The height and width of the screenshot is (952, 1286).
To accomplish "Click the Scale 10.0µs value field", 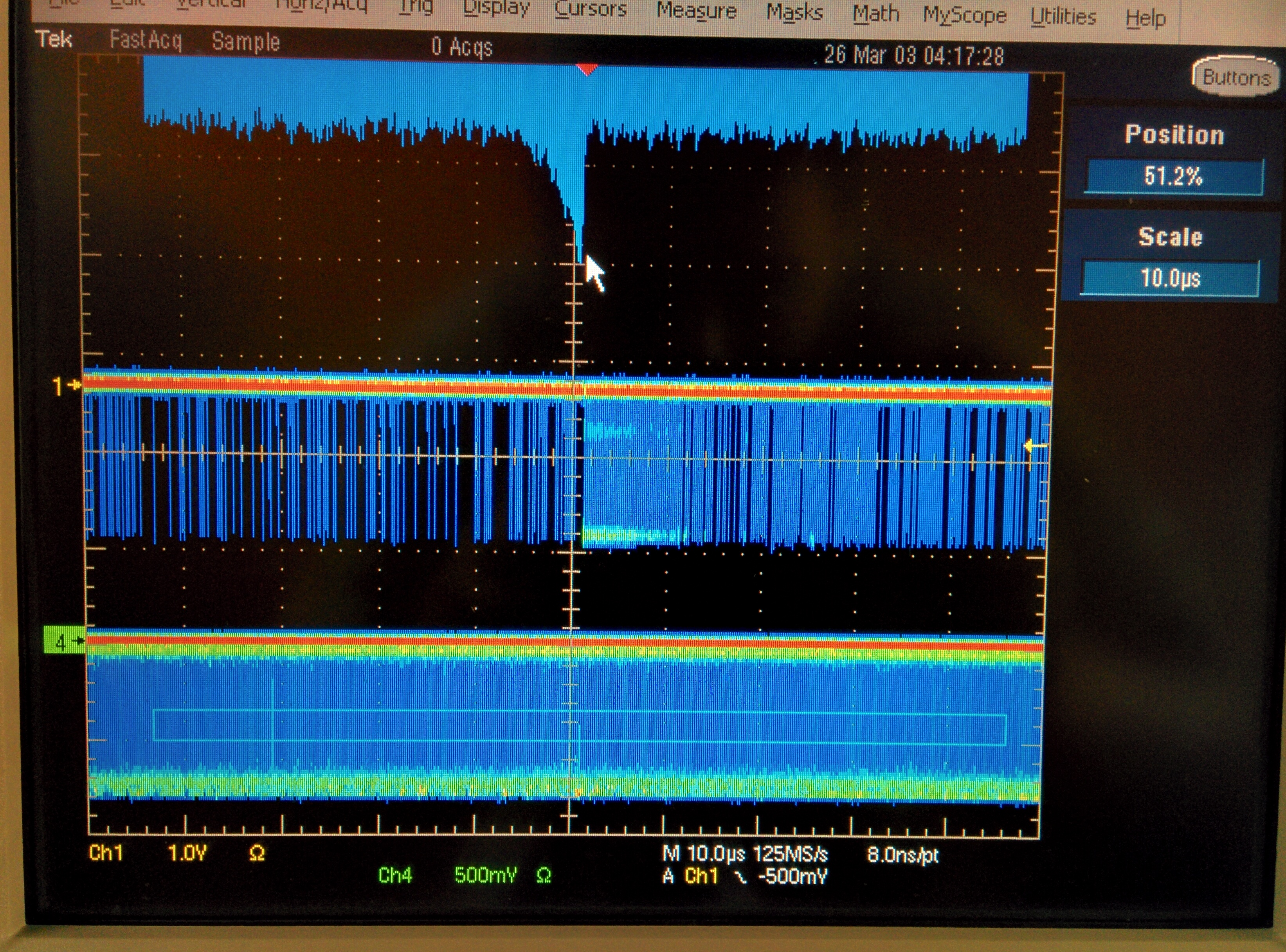I will pyautogui.click(x=1170, y=278).
